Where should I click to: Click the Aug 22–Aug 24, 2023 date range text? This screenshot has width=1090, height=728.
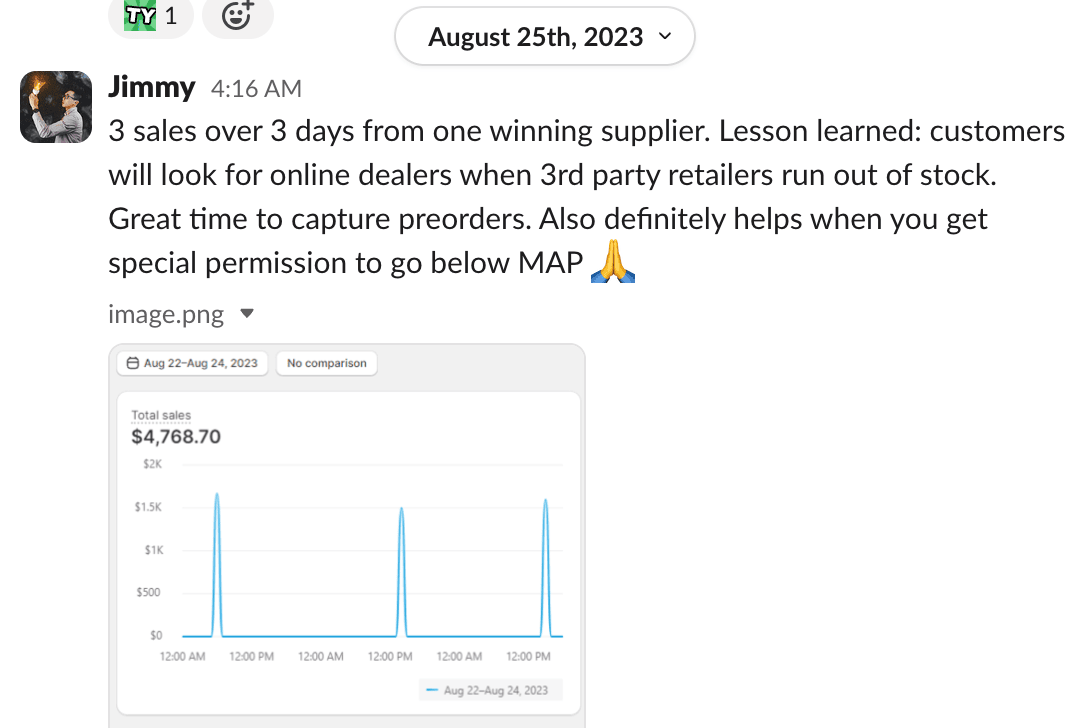coord(201,363)
